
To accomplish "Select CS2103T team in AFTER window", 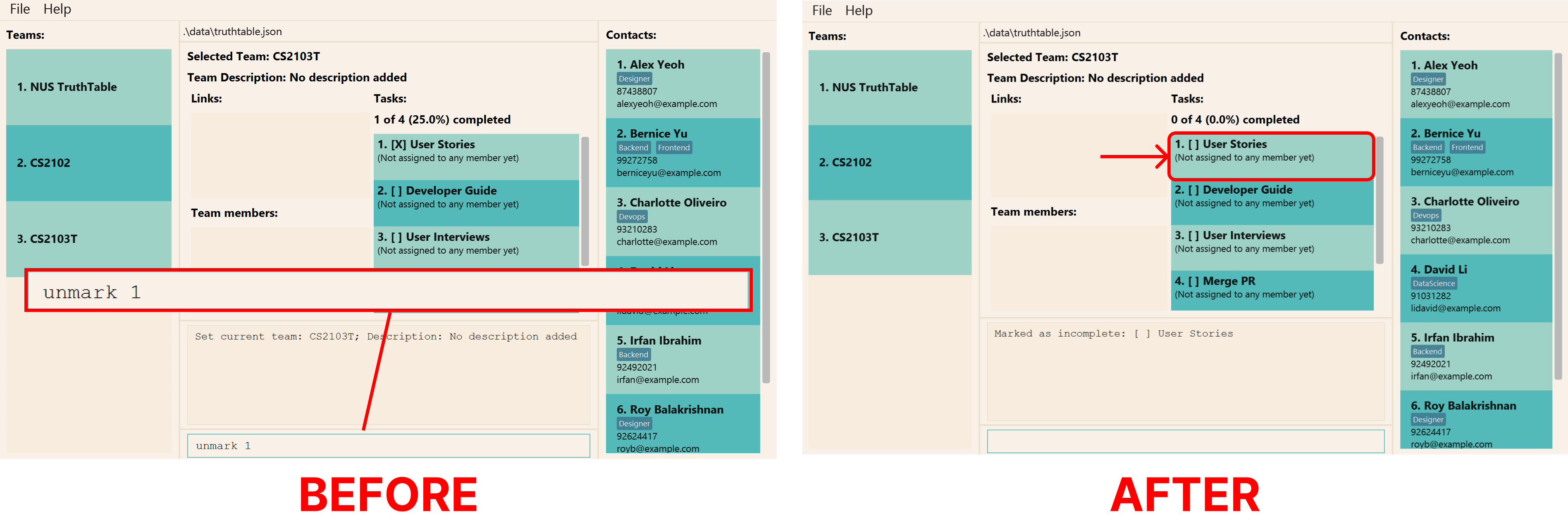I will [x=890, y=237].
